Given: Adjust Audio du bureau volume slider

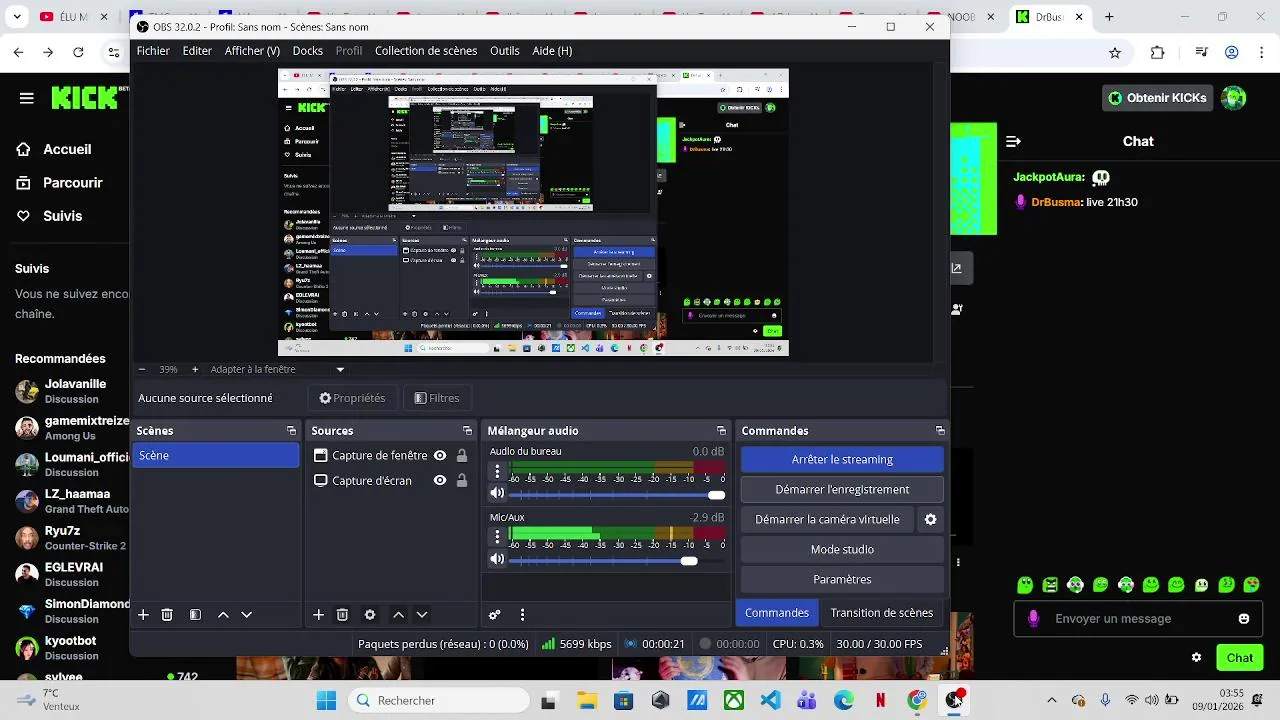Looking at the screenshot, I should (616, 495).
